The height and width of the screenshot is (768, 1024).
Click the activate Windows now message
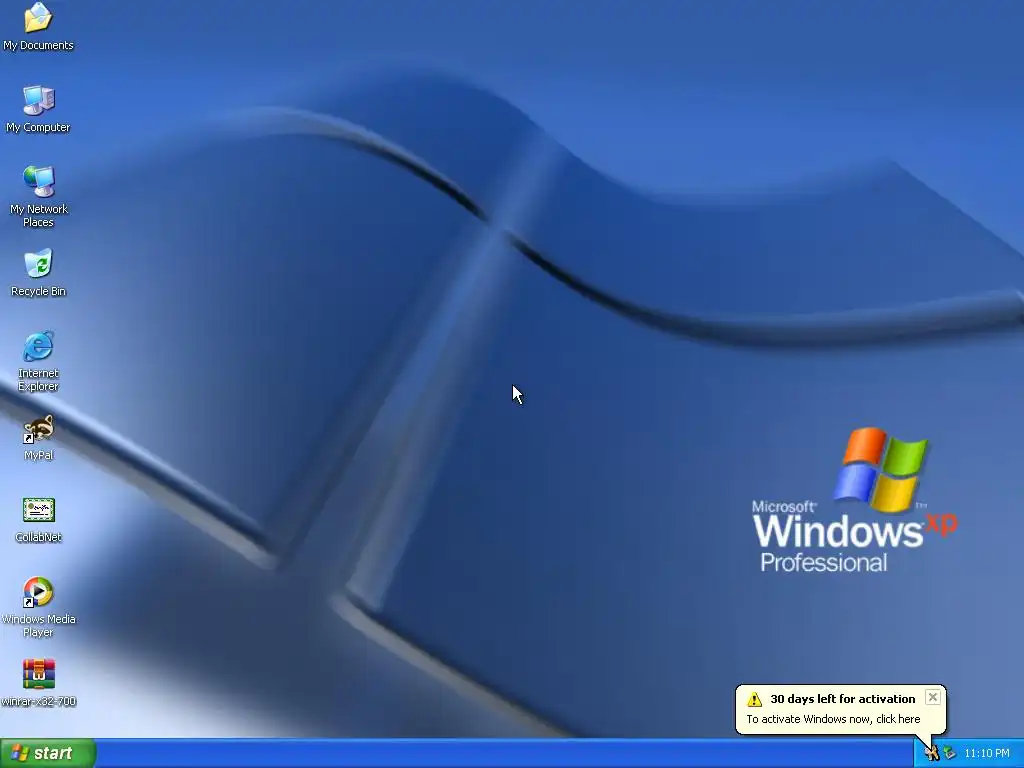[833, 719]
